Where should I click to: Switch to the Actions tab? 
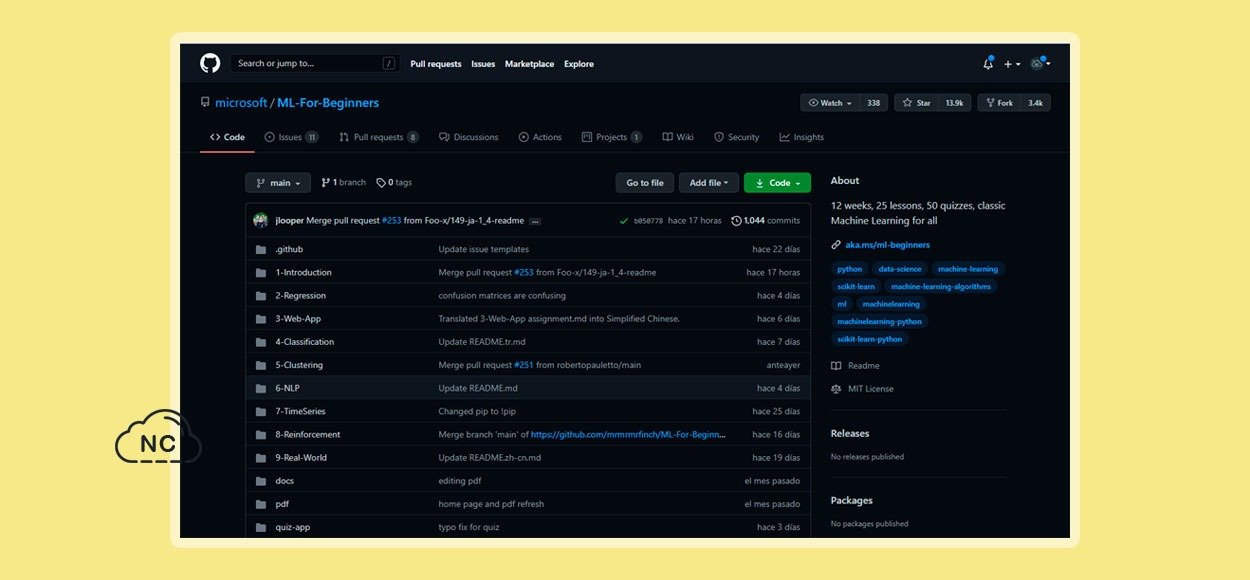coord(540,137)
